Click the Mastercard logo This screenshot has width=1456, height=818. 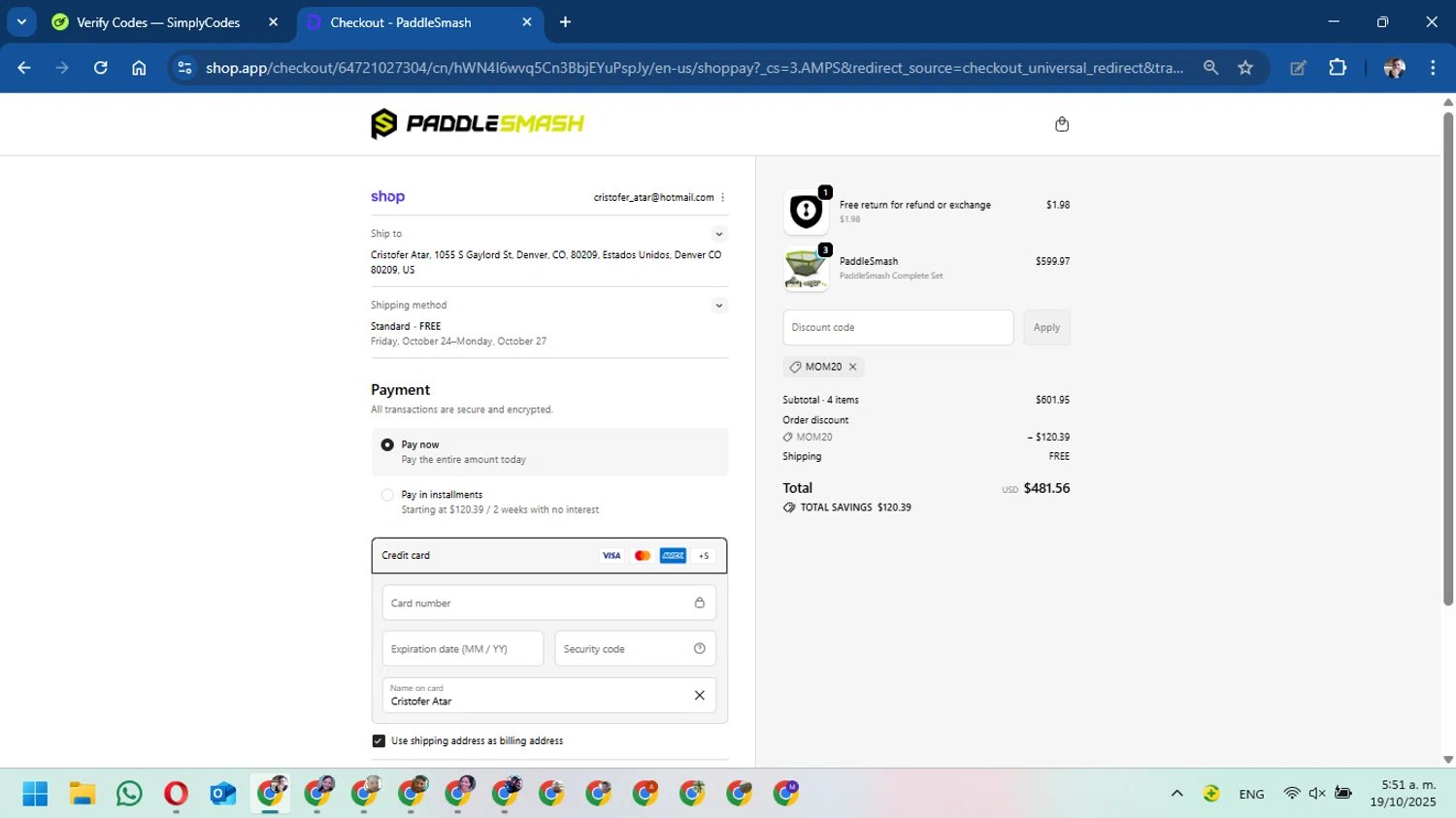642,556
